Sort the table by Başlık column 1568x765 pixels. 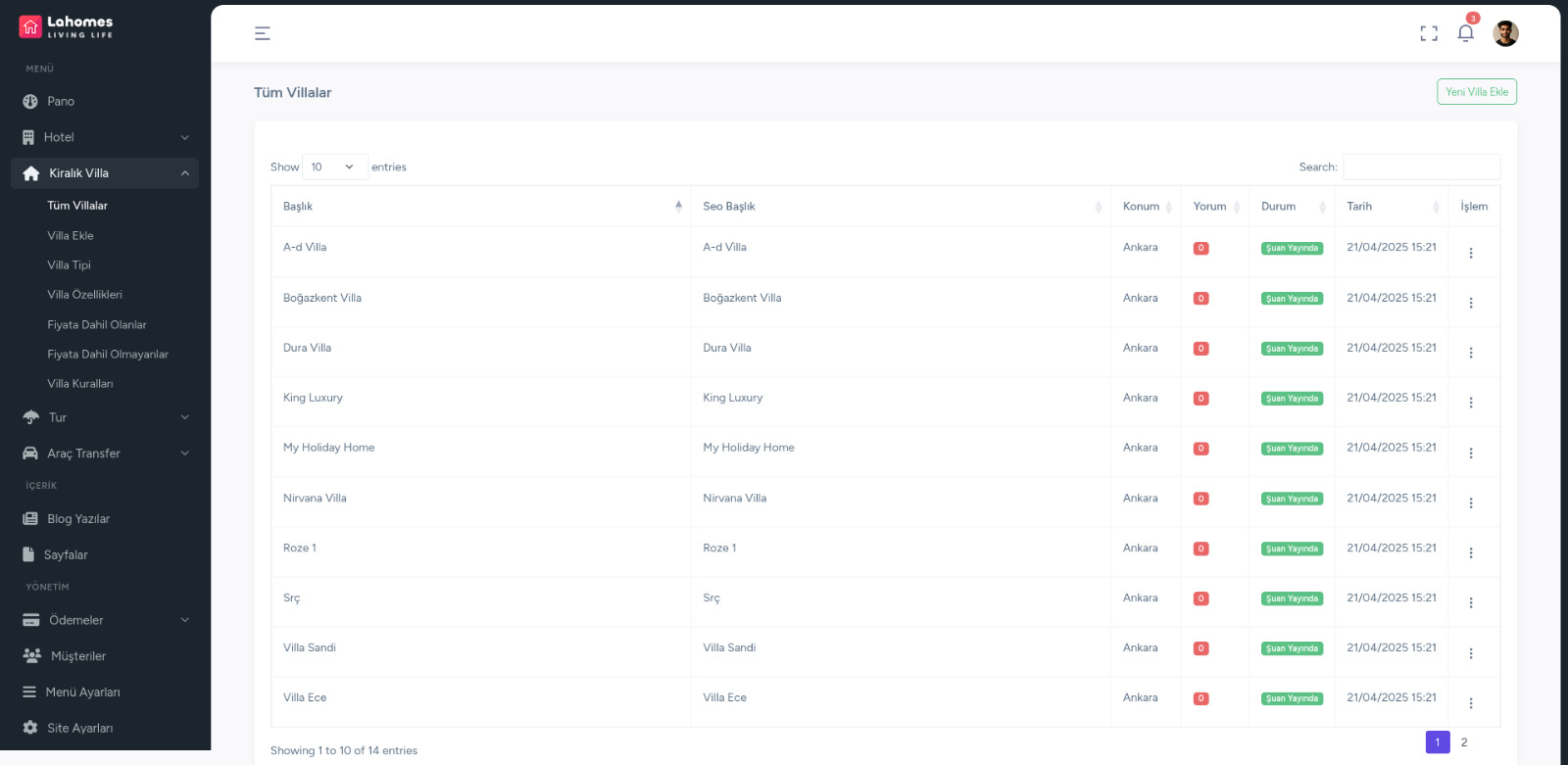coord(481,206)
